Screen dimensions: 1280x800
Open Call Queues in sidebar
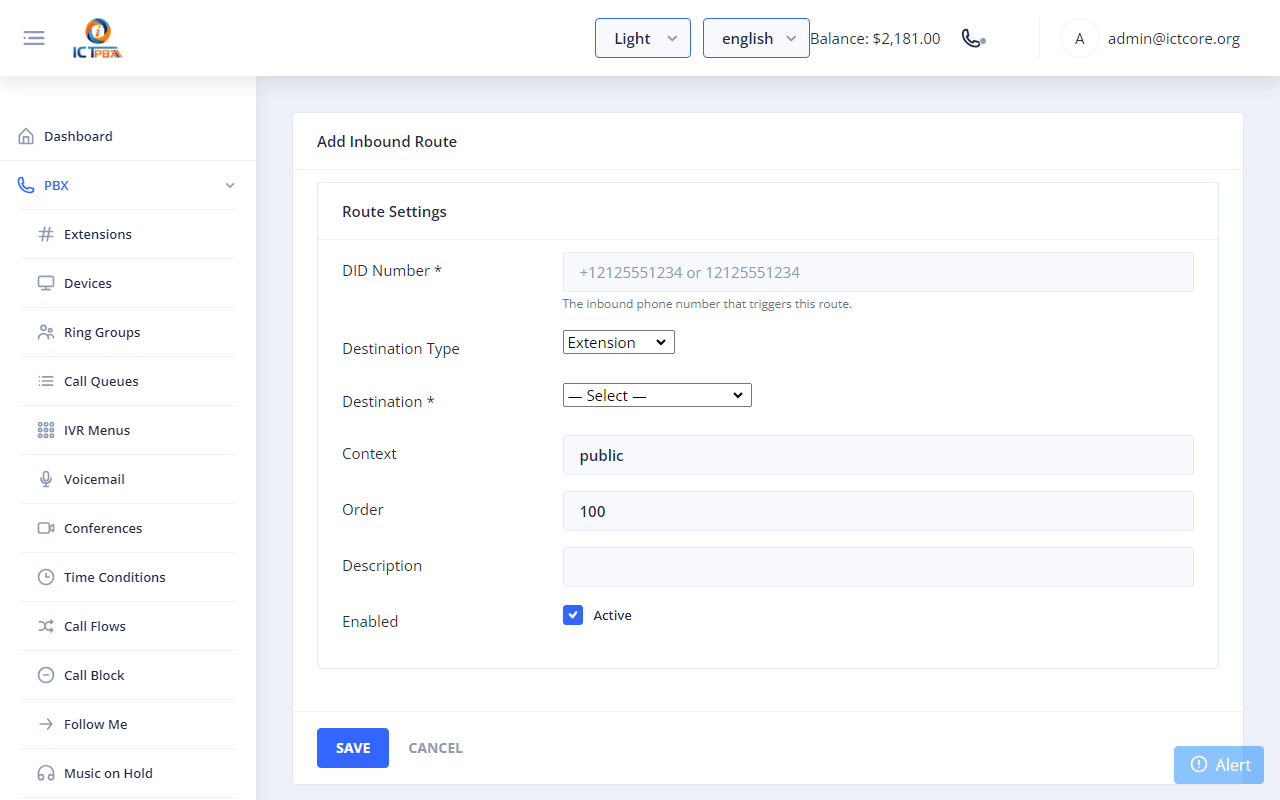point(128,381)
